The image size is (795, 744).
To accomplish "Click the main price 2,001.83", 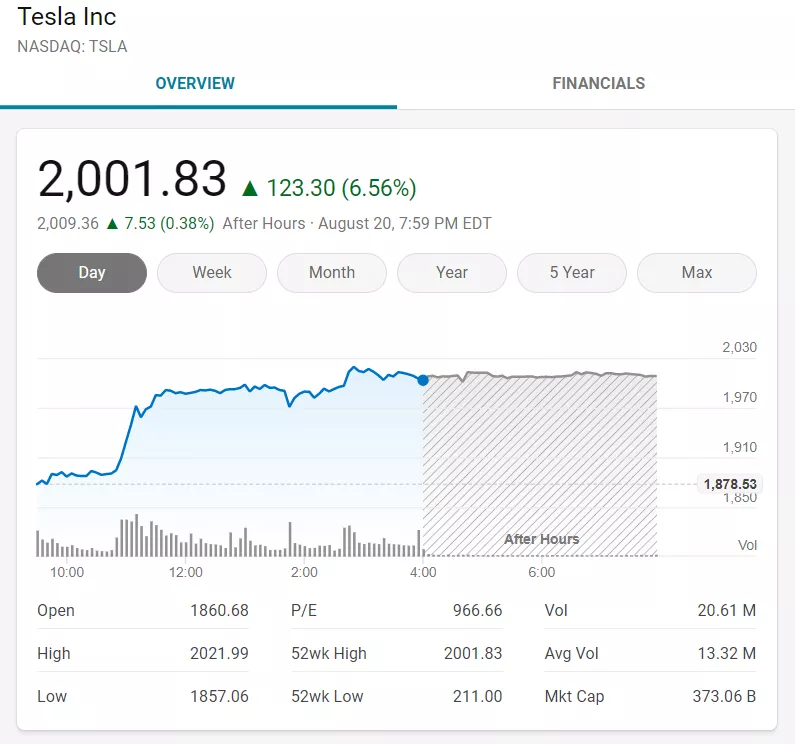I will coord(132,180).
